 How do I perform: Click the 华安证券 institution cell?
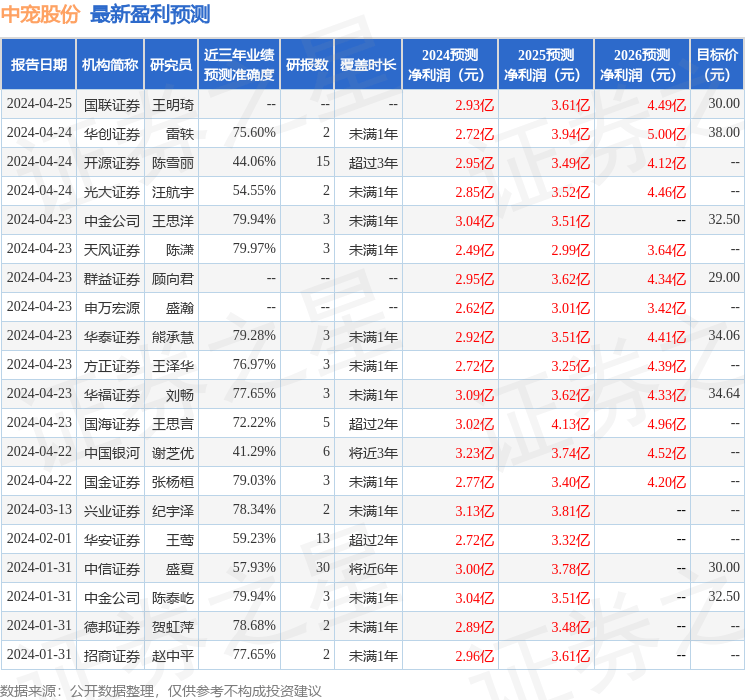click(x=112, y=540)
